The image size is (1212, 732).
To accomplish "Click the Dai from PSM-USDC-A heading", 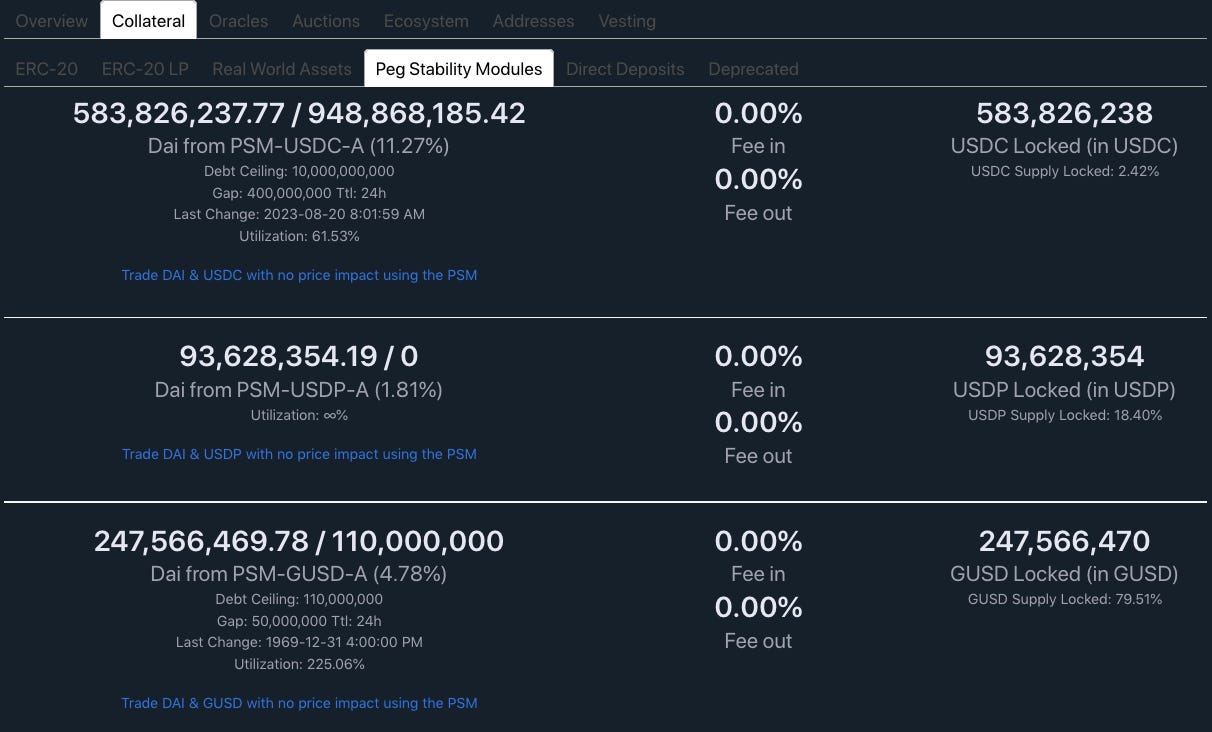I will 299,146.
